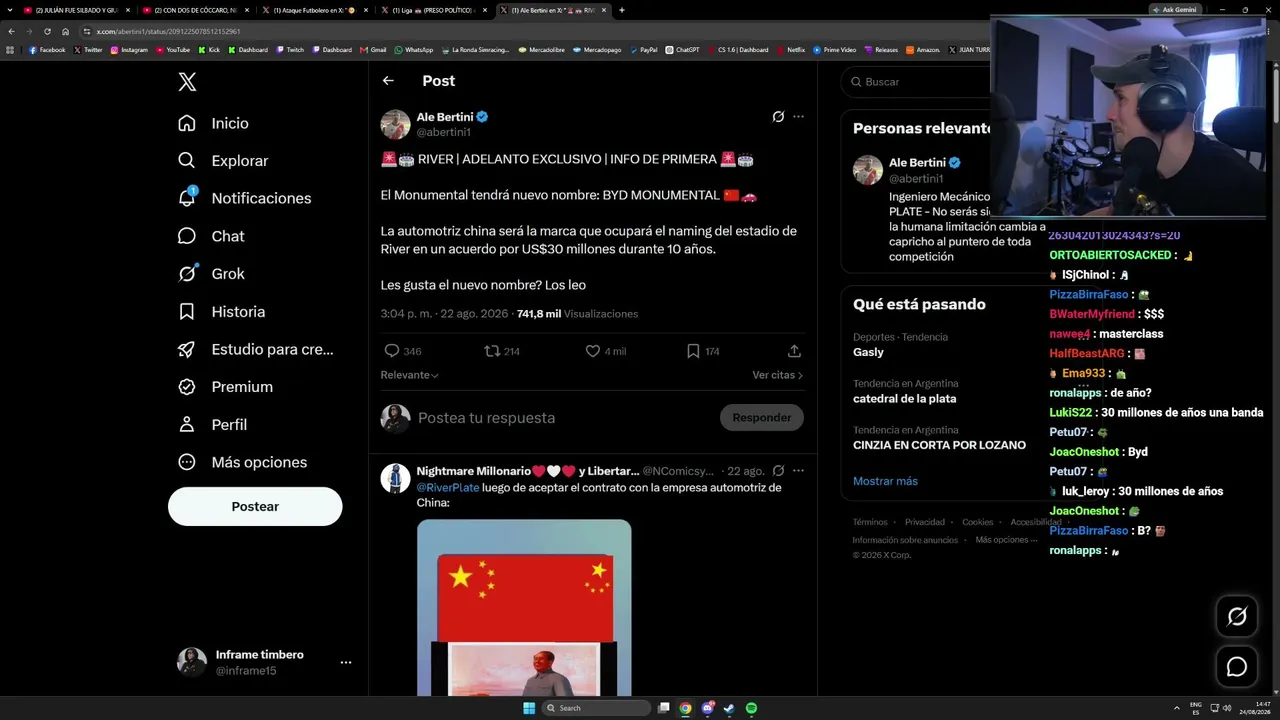Screen dimensions: 1280x720
Task: Switch to the JULIÁN FUE SILBADO YouTube tab
Action: pos(77,10)
